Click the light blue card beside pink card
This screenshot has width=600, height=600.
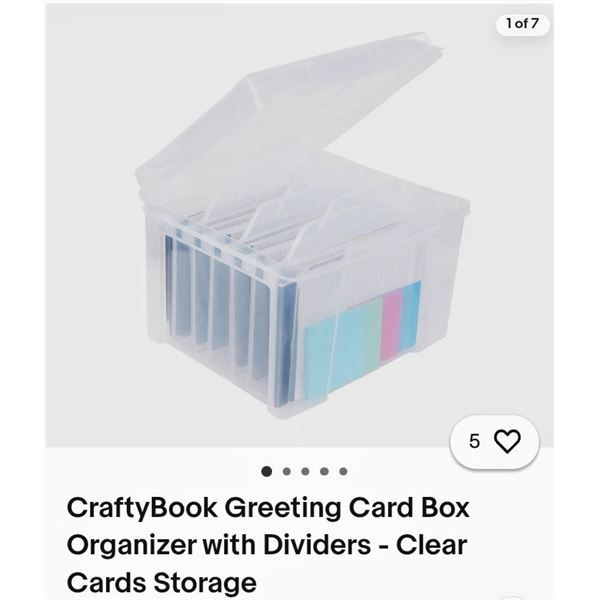pyautogui.click(x=410, y=316)
